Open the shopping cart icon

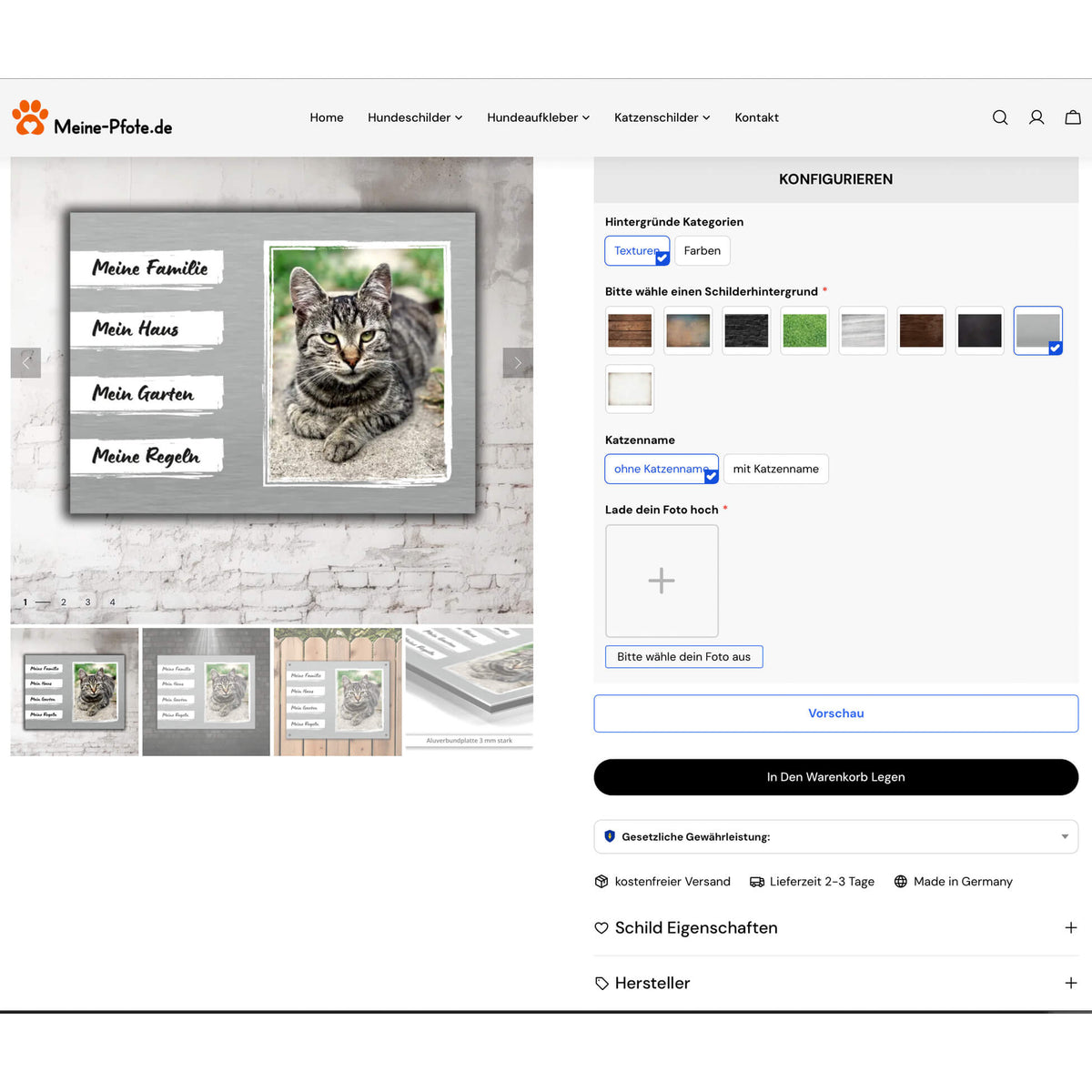pos(1073,117)
